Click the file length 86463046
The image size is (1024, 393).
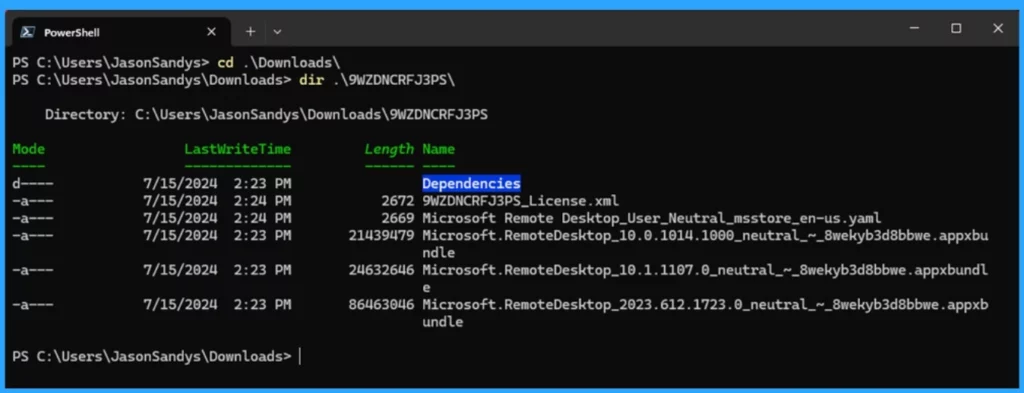[x=381, y=305]
